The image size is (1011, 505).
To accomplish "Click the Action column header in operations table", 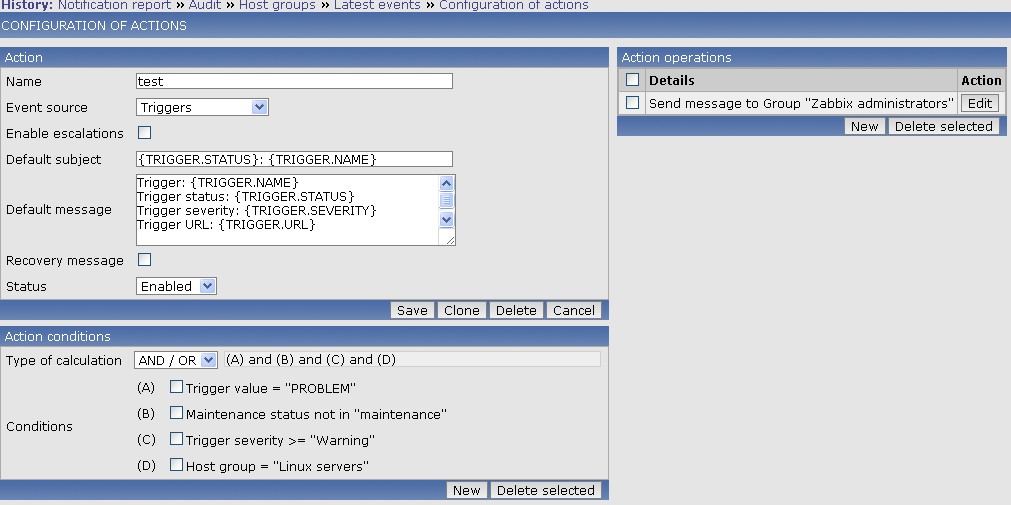I will click(x=981, y=81).
